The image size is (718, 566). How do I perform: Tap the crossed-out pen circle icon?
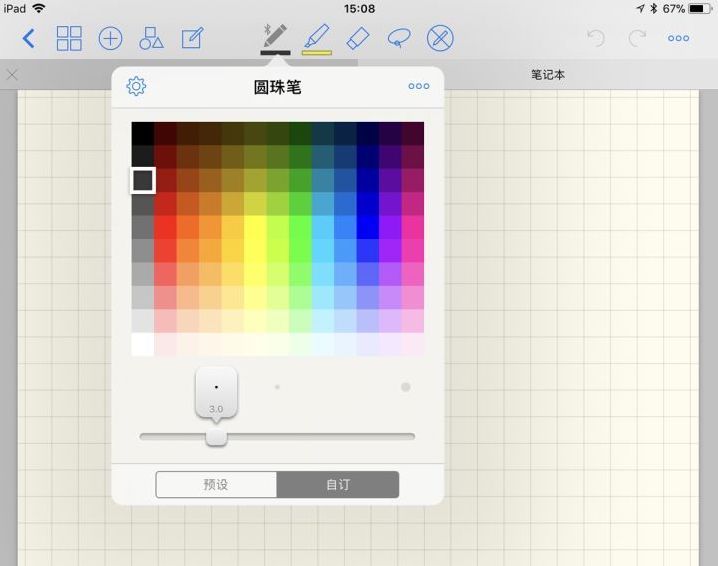pos(440,38)
